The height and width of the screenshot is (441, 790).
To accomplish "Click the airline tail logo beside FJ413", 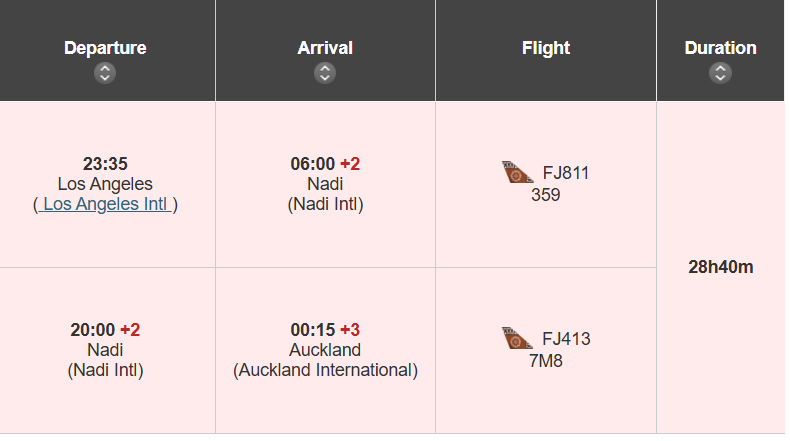I will coord(518,339).
